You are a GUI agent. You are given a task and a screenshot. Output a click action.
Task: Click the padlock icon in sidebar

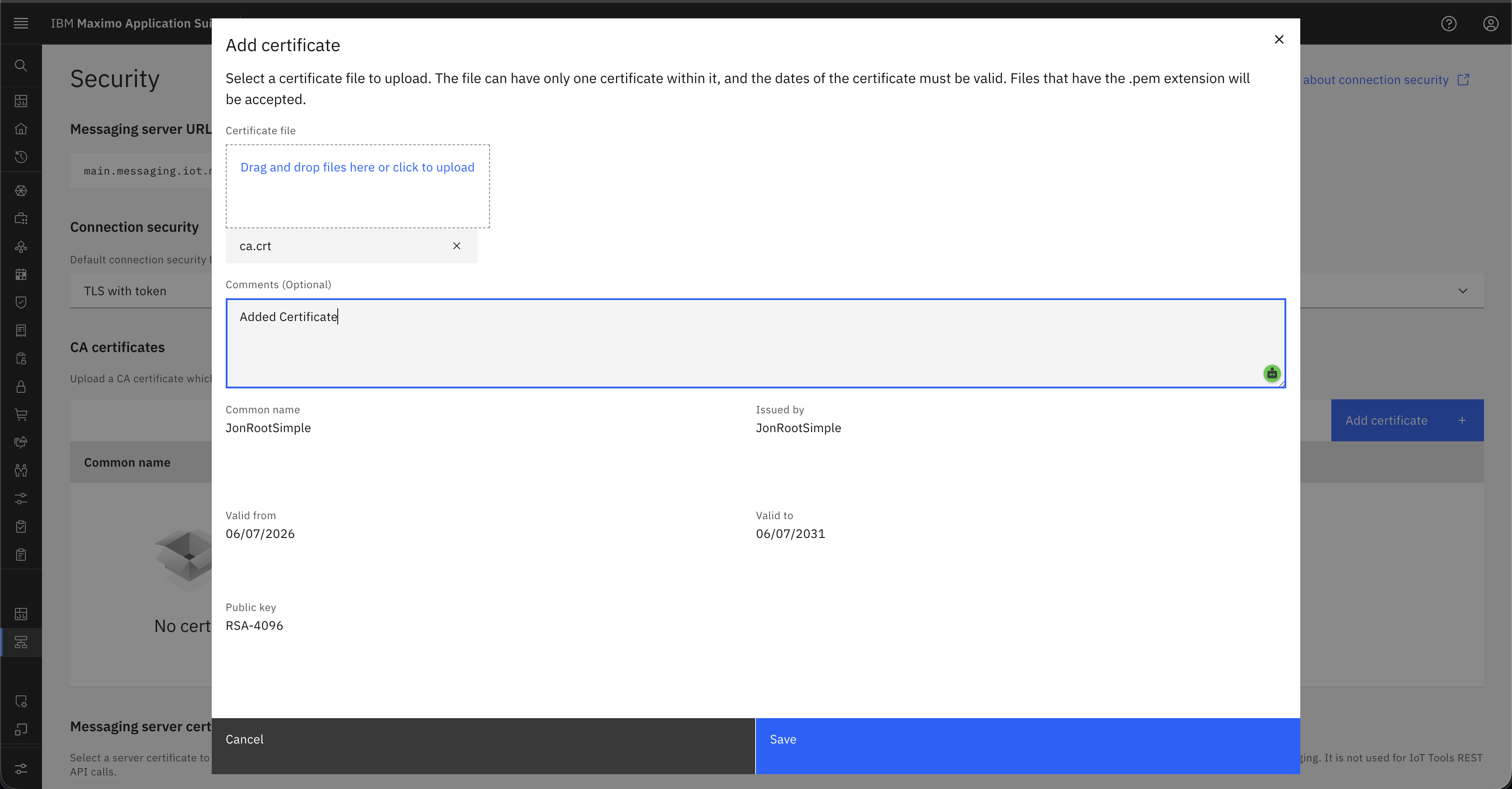21,387
